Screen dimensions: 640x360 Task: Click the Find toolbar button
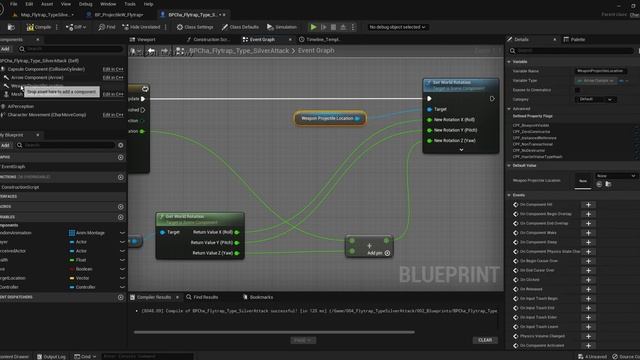pos(107,27)
